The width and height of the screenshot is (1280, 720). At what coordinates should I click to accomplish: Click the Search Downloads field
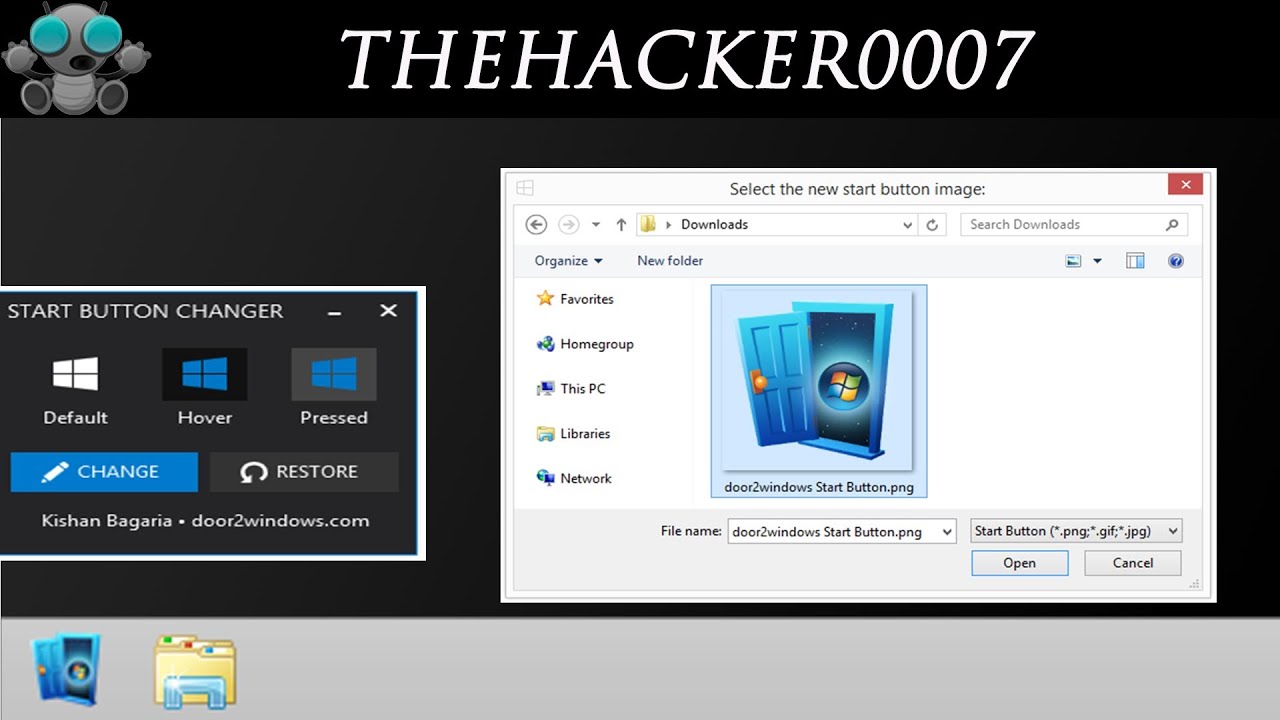pyautogui.click(x=1074, y=225)
